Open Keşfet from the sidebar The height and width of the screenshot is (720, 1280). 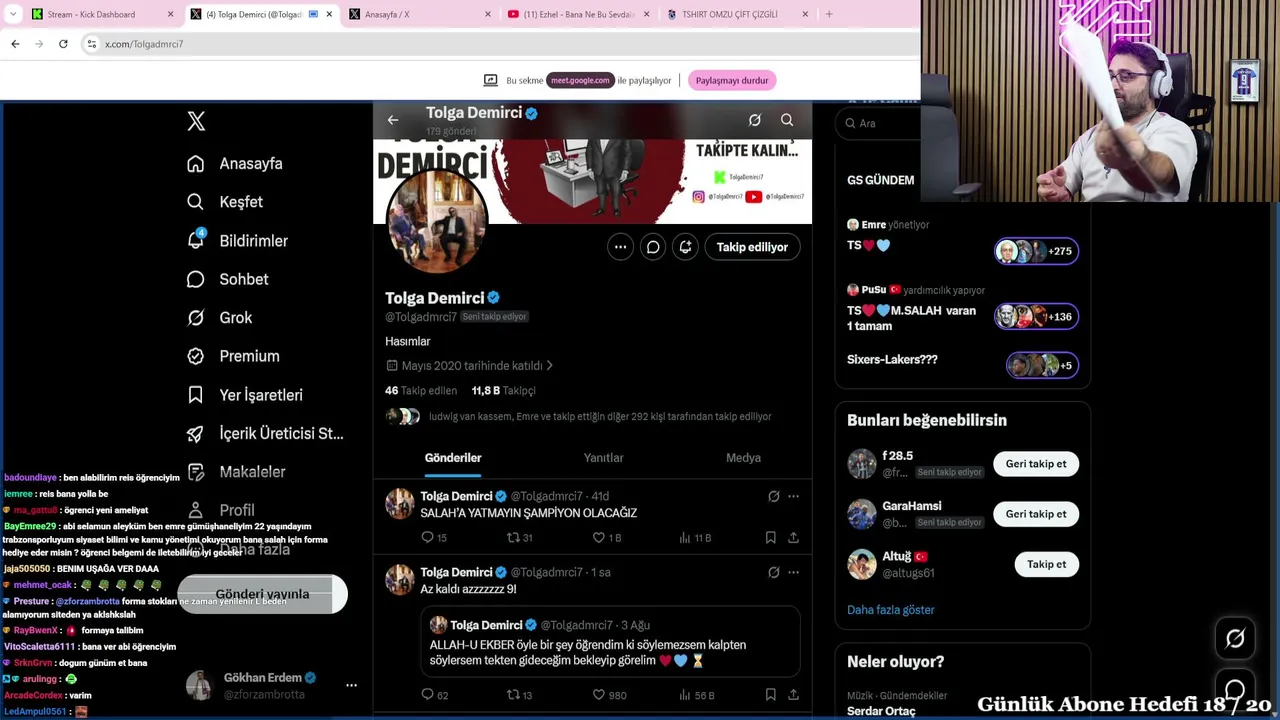[225, 202]
